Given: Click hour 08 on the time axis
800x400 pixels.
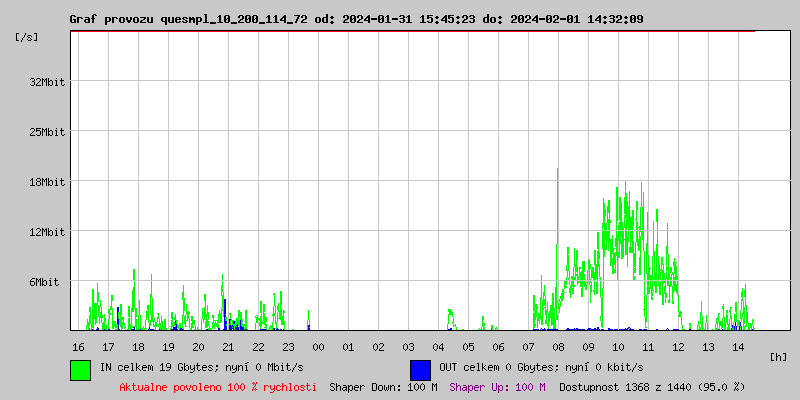Looking at the screenshot, I should 558,346.
